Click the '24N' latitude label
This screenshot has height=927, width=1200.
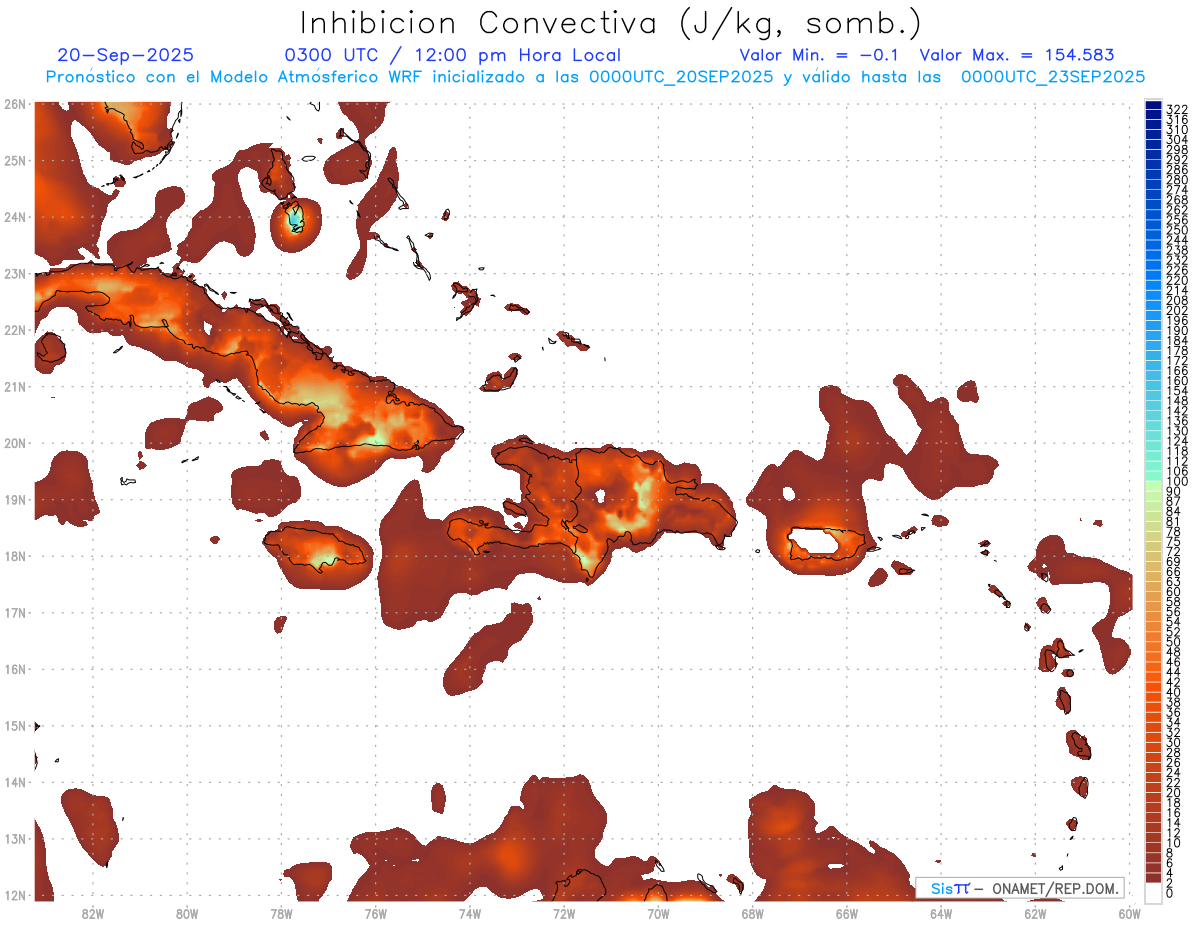(x=14, y=217)
